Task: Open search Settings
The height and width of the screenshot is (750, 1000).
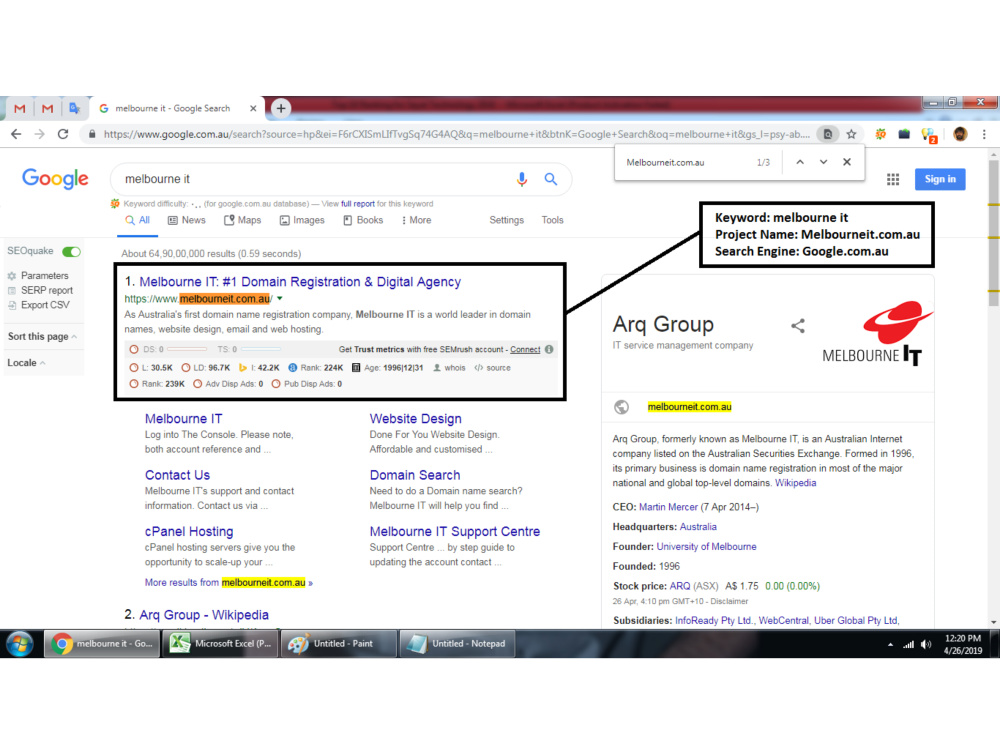Action: pyautogui.click(x=506, y=220)
